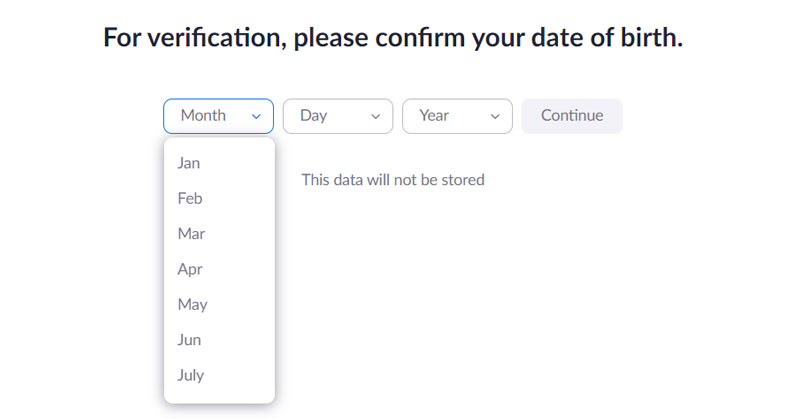Viewport: 800px width, 419px height.
Task: Click the "Year" placeholder text
Action: 434,116
